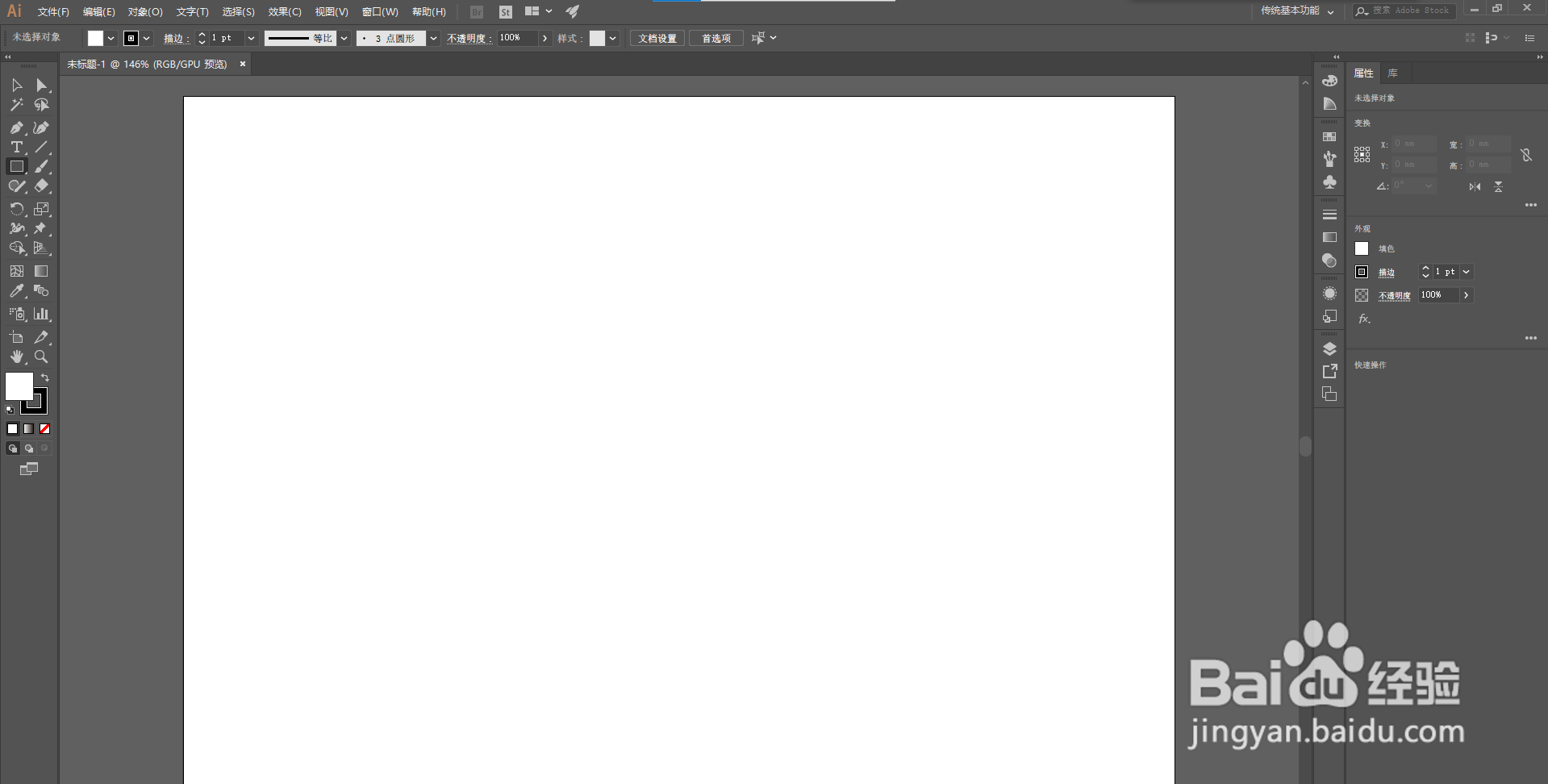This screenshot has height=784, width=1548.
Task: Select the Eraser tool
Action: coord(42,186)
